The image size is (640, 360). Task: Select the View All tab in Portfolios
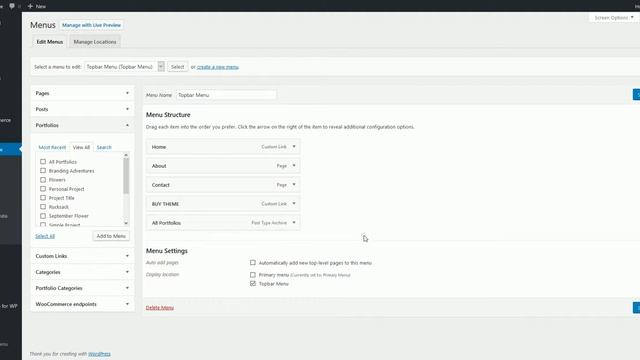pos(81,147)
